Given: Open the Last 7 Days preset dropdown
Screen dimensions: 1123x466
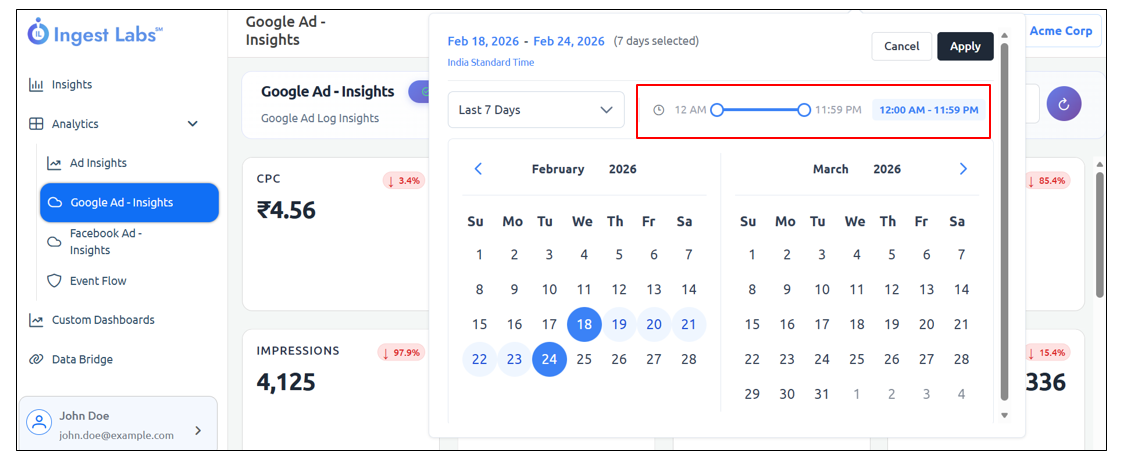Looking at the screenshot, I should coord(536,110).
